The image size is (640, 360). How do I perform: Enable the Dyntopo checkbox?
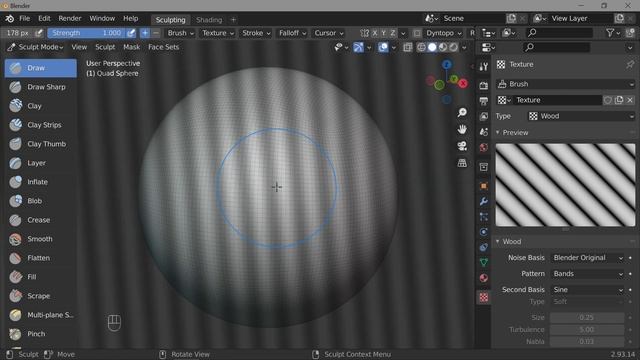(417, 33)
